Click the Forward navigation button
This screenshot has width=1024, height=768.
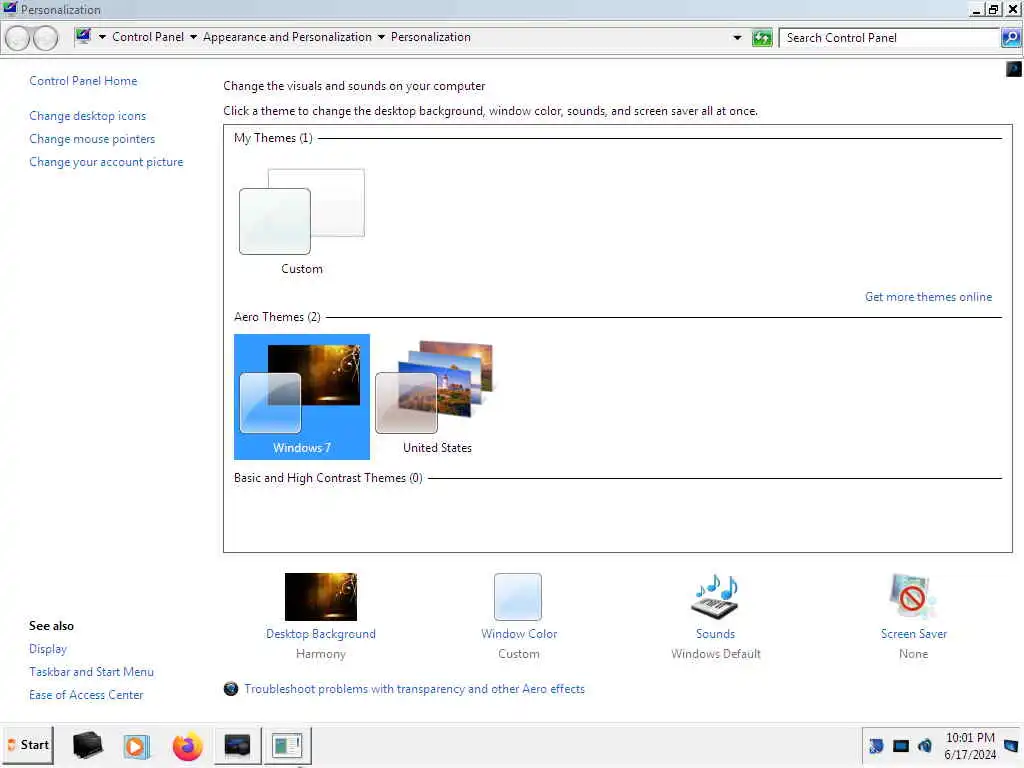(45, 38)
